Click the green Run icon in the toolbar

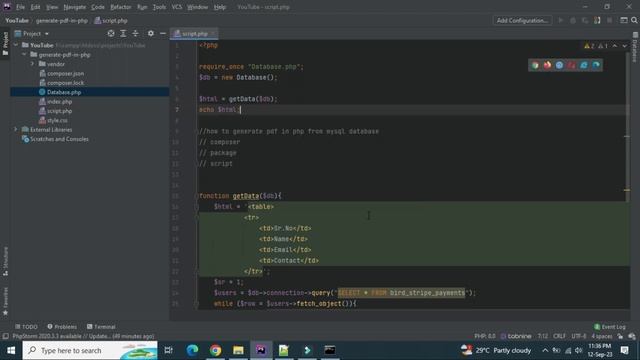tap(561, 20)
